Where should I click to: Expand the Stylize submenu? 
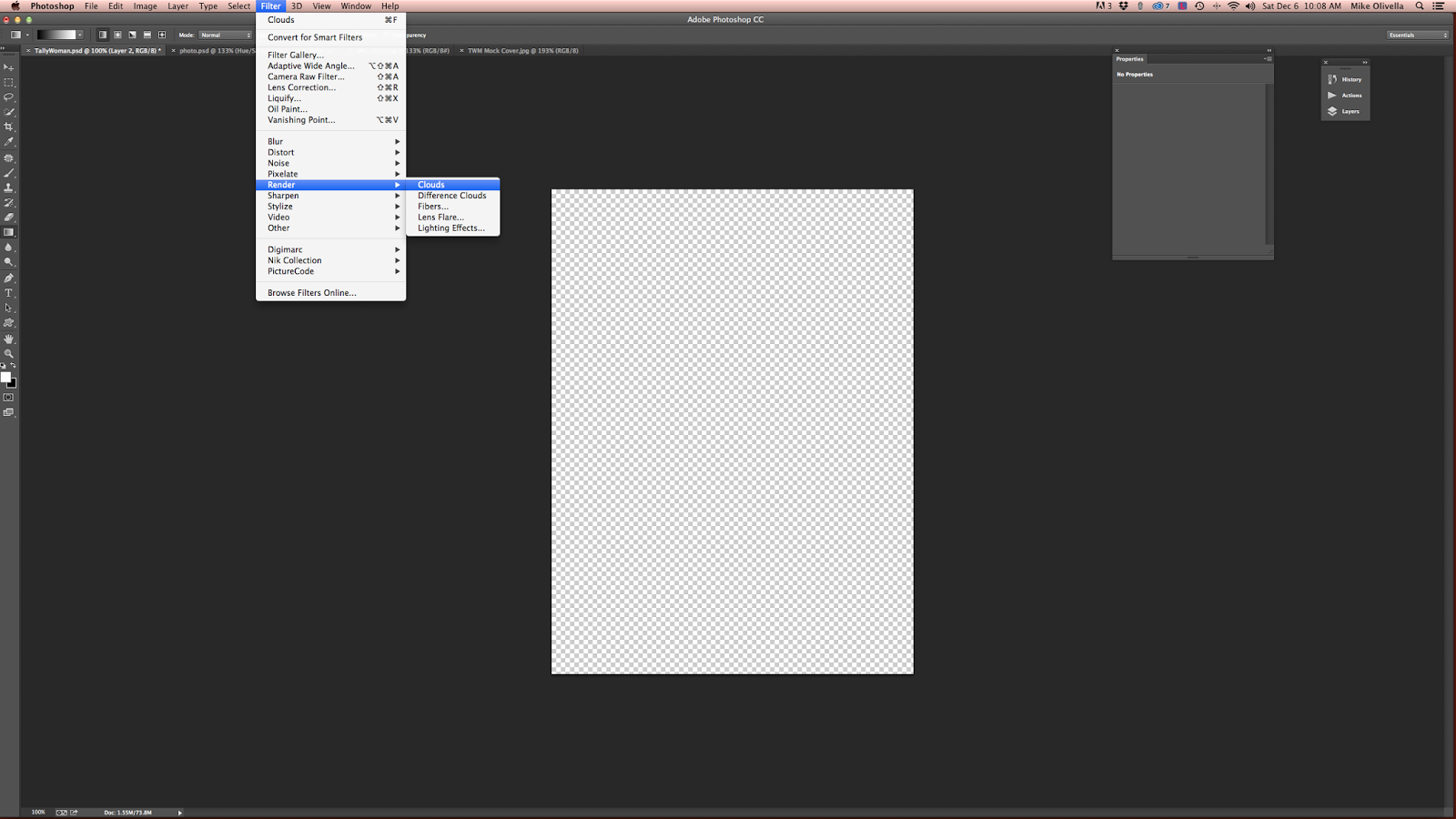(x=331, y=207)
